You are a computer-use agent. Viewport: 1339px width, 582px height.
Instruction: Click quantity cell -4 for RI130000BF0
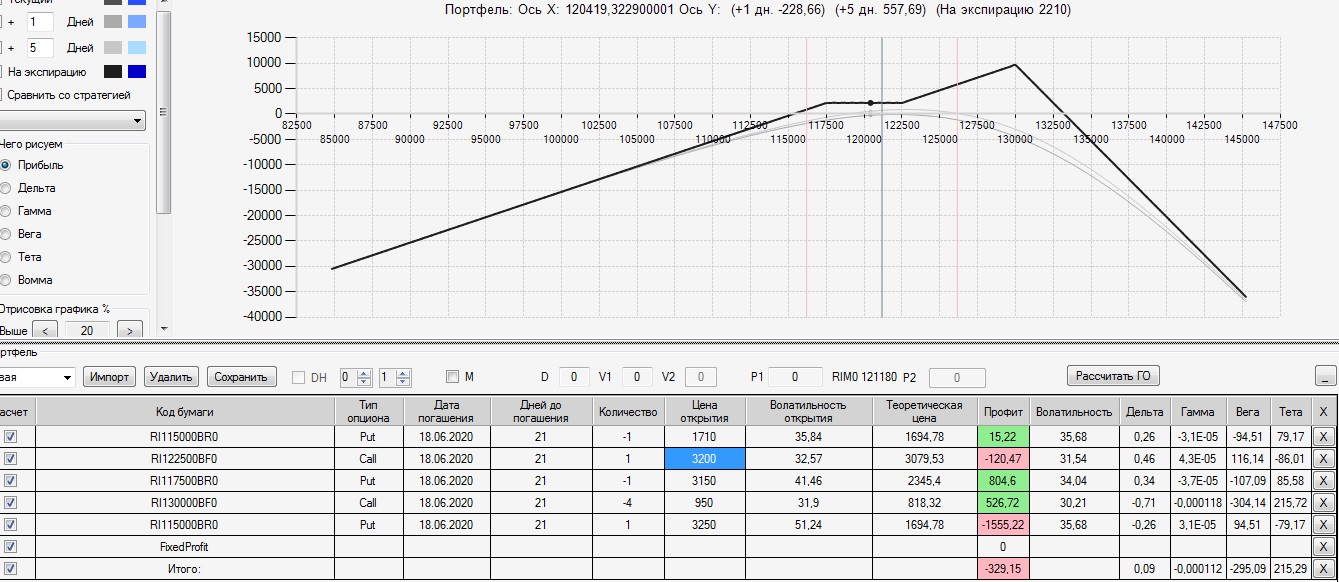(628, 503)
